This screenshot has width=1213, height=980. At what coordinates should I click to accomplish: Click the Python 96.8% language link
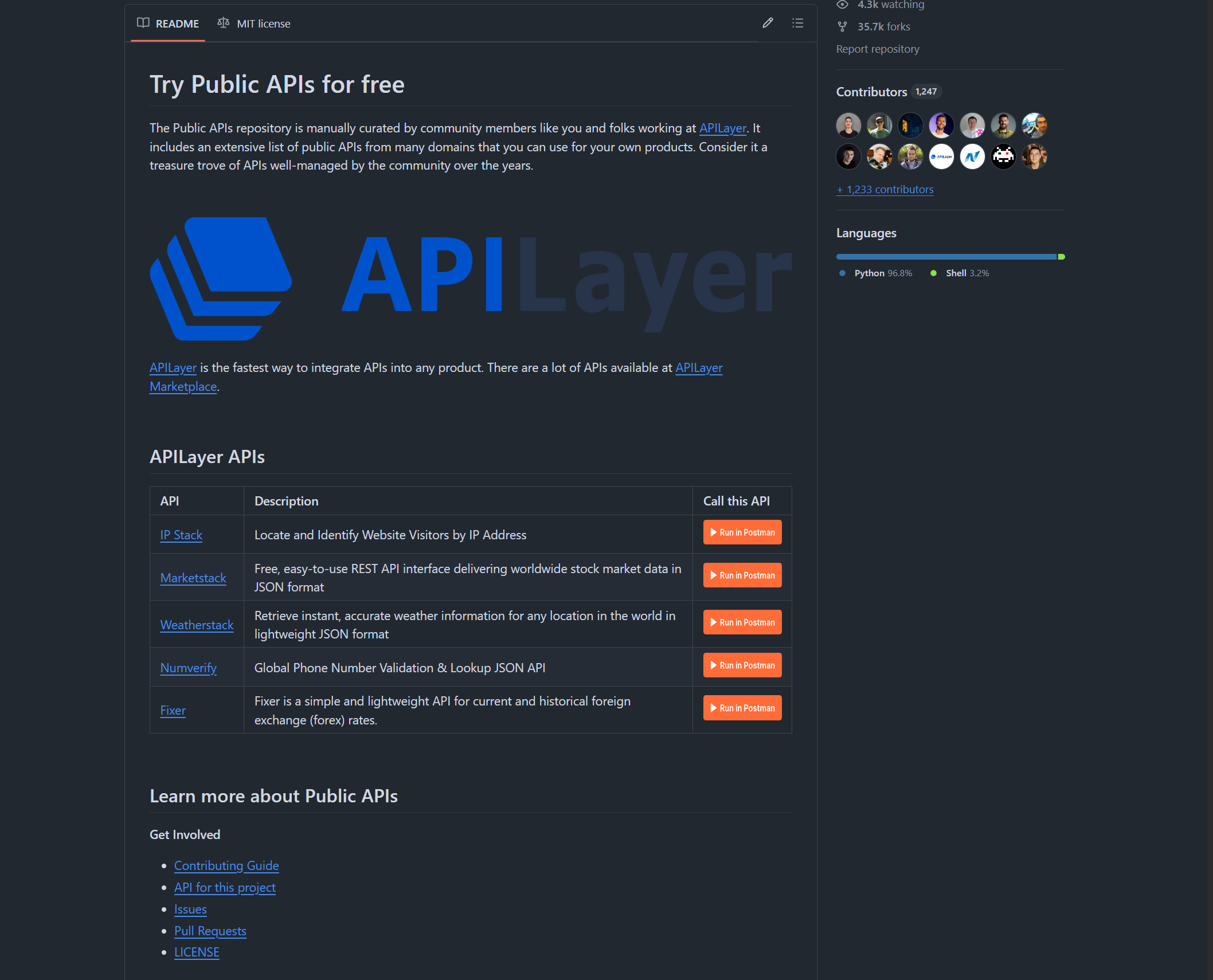(x=875, y=273)
